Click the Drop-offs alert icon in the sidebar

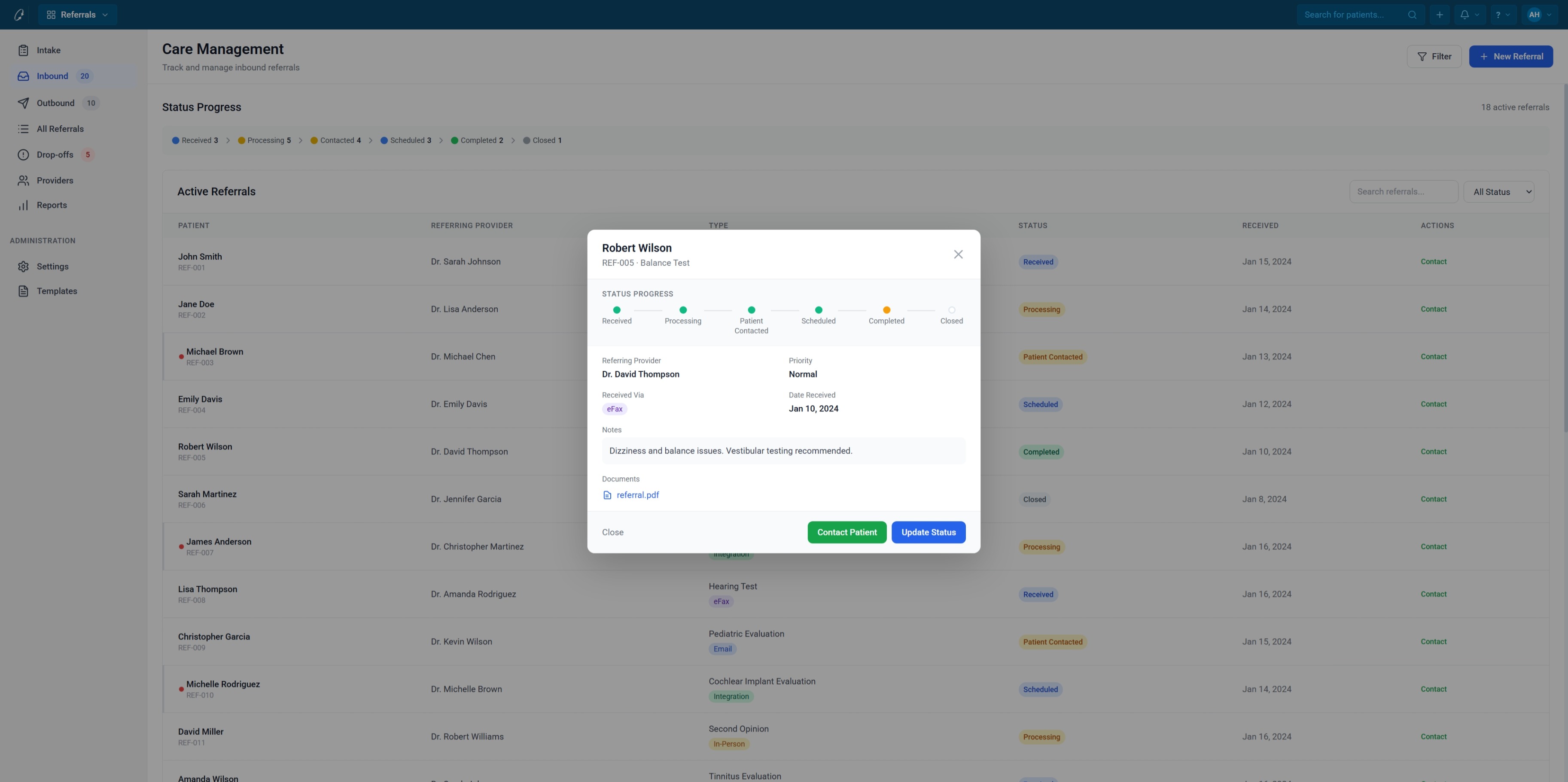23,155
